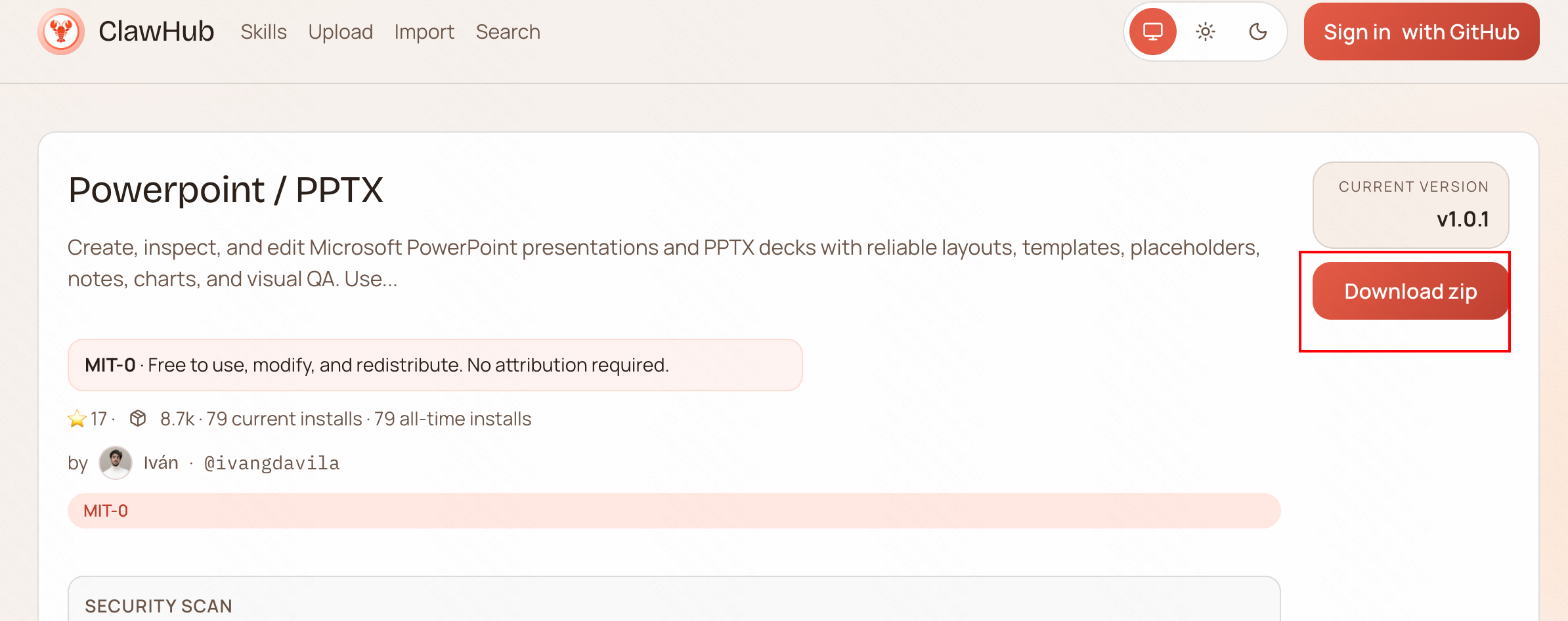Open the @ivangdavila profile link
The height and width of the screenshot is (621, 1568).
pyautogui.click(x=272, y=463)
